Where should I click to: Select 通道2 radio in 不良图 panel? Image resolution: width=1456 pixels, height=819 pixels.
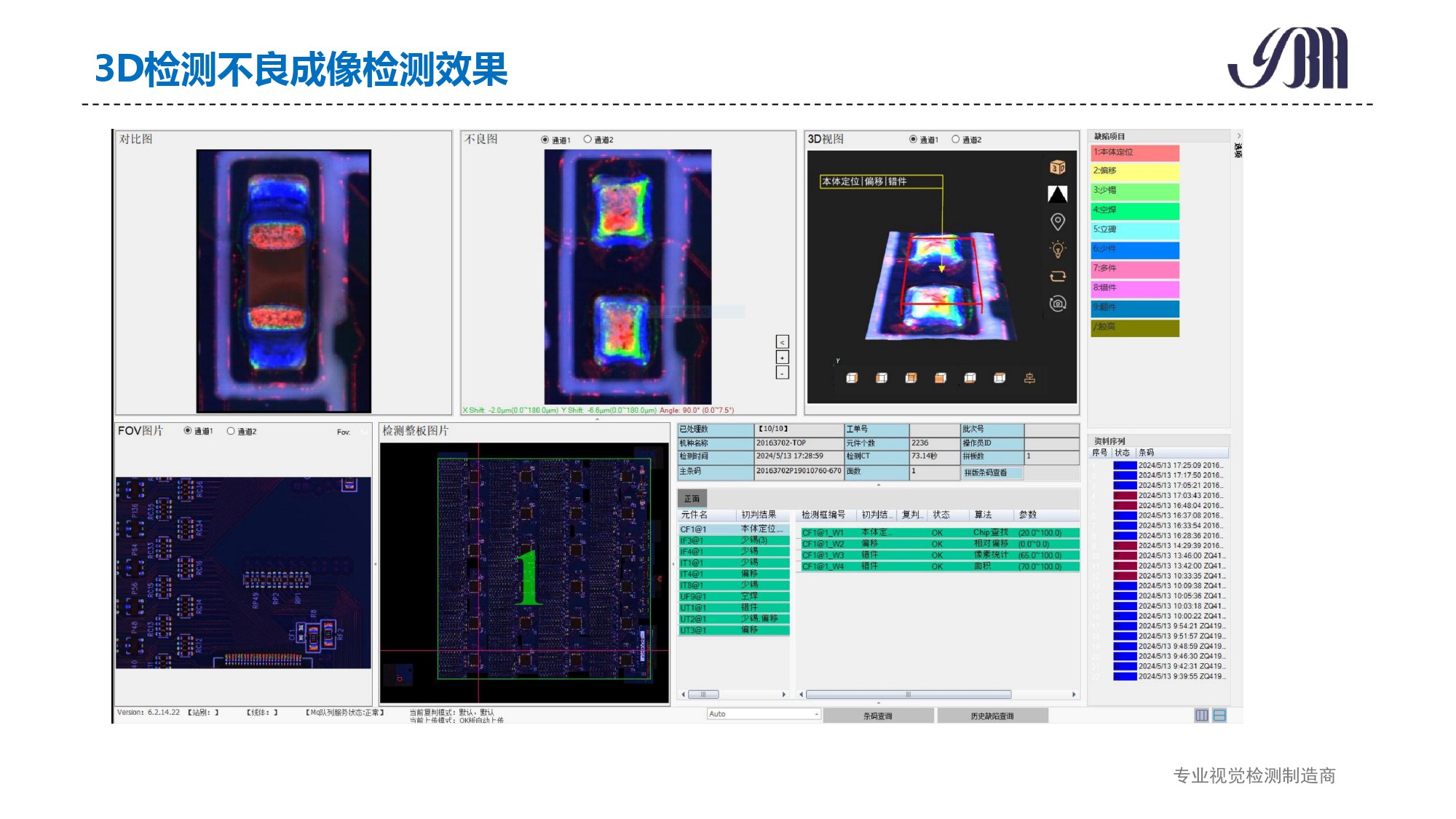587,139
